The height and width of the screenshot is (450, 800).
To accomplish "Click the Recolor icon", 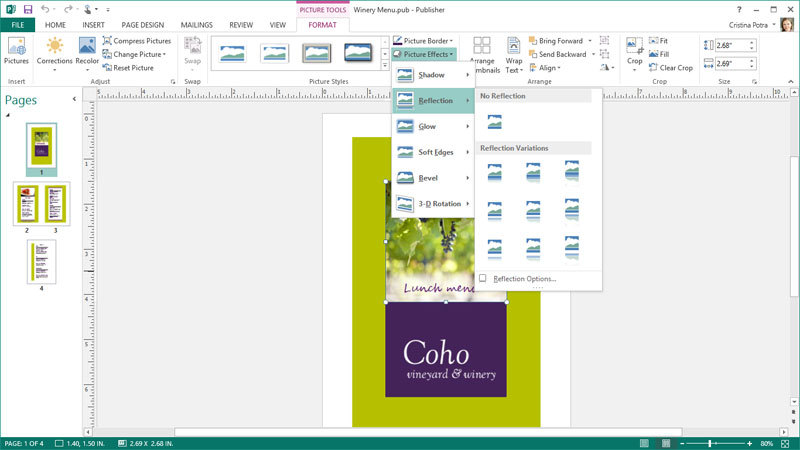I will tap(87, 50).
